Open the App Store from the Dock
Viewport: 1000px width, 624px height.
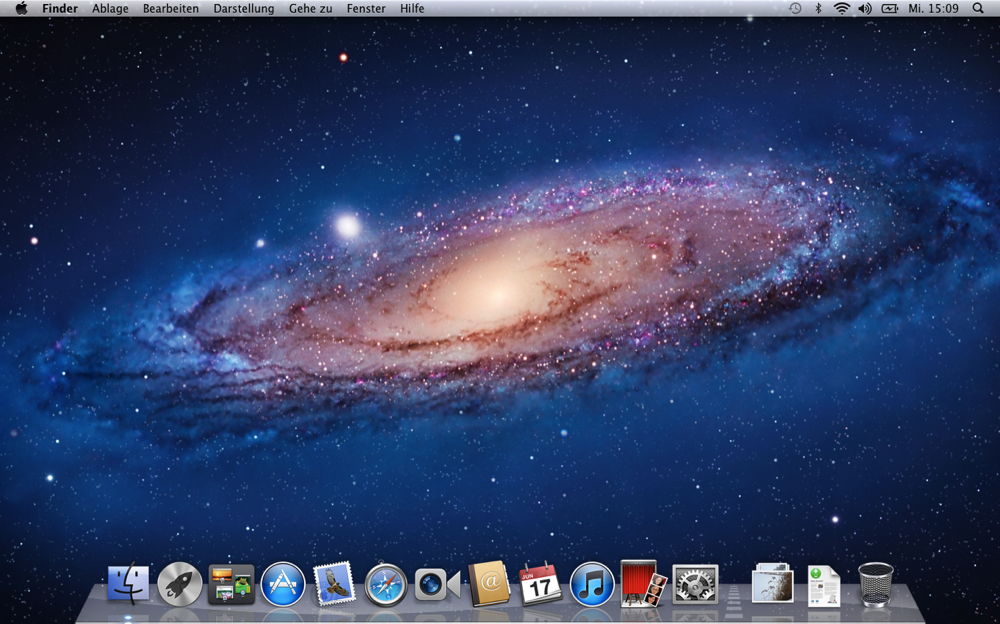(x=283, y=584)
